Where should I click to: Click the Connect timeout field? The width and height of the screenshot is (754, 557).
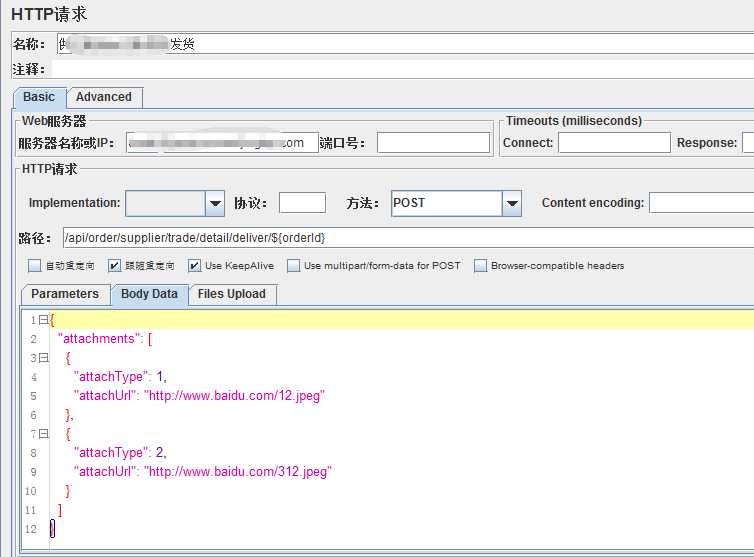tap(614, 143)
